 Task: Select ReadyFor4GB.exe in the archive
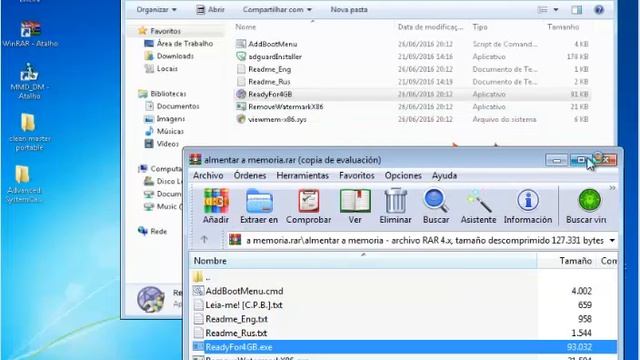404,347
